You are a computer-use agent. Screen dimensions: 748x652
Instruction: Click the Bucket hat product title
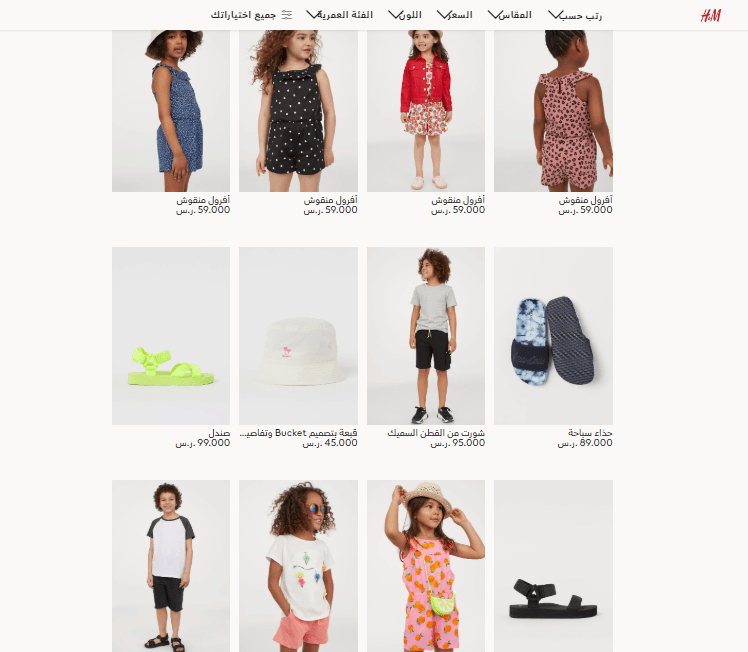click(298, 433)
